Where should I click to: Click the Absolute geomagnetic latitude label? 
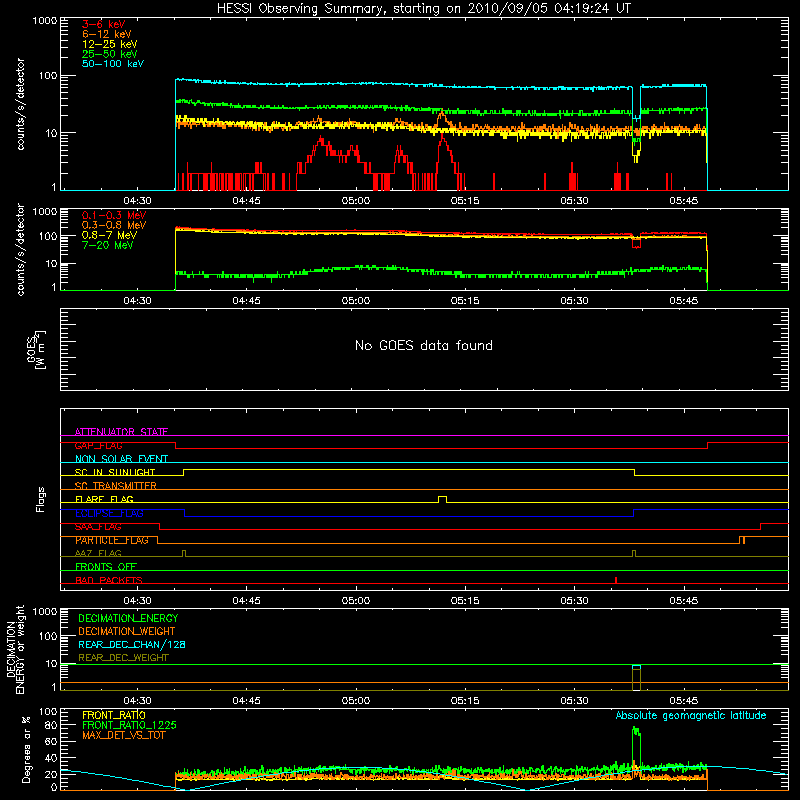pyautogui.click(x=691, y=715)
